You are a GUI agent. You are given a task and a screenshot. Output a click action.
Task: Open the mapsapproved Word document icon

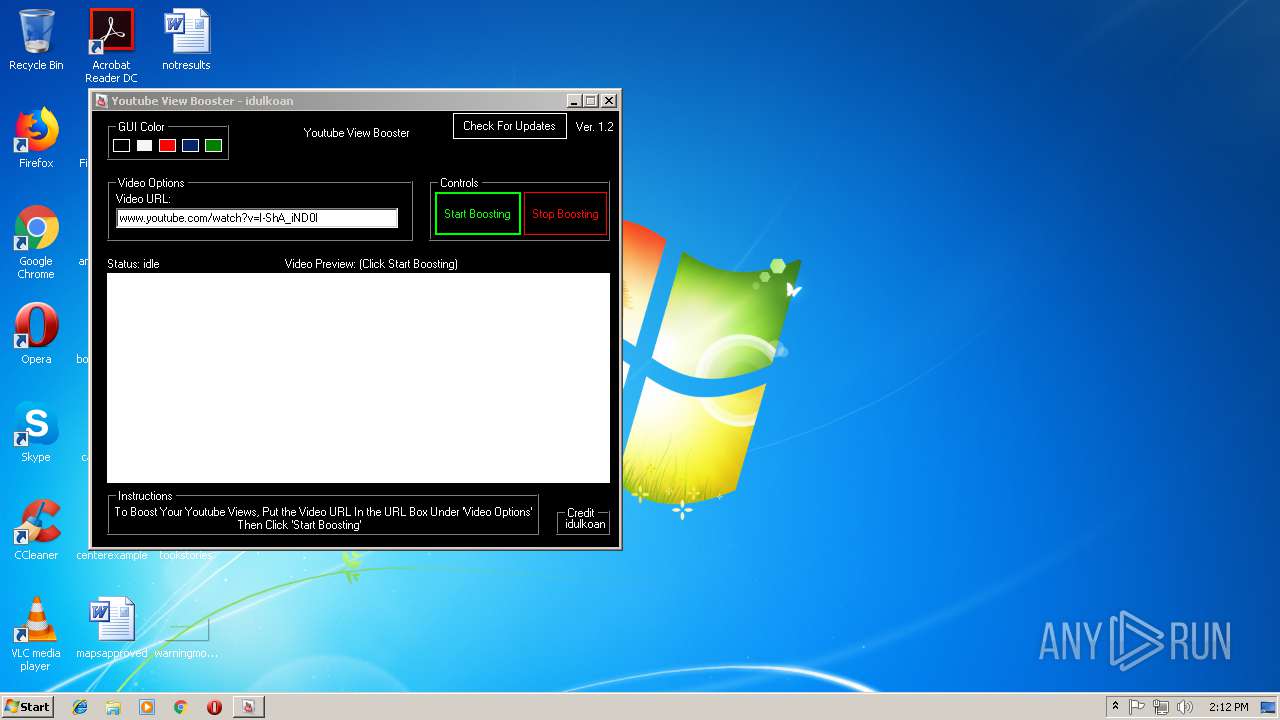[111, 628]
